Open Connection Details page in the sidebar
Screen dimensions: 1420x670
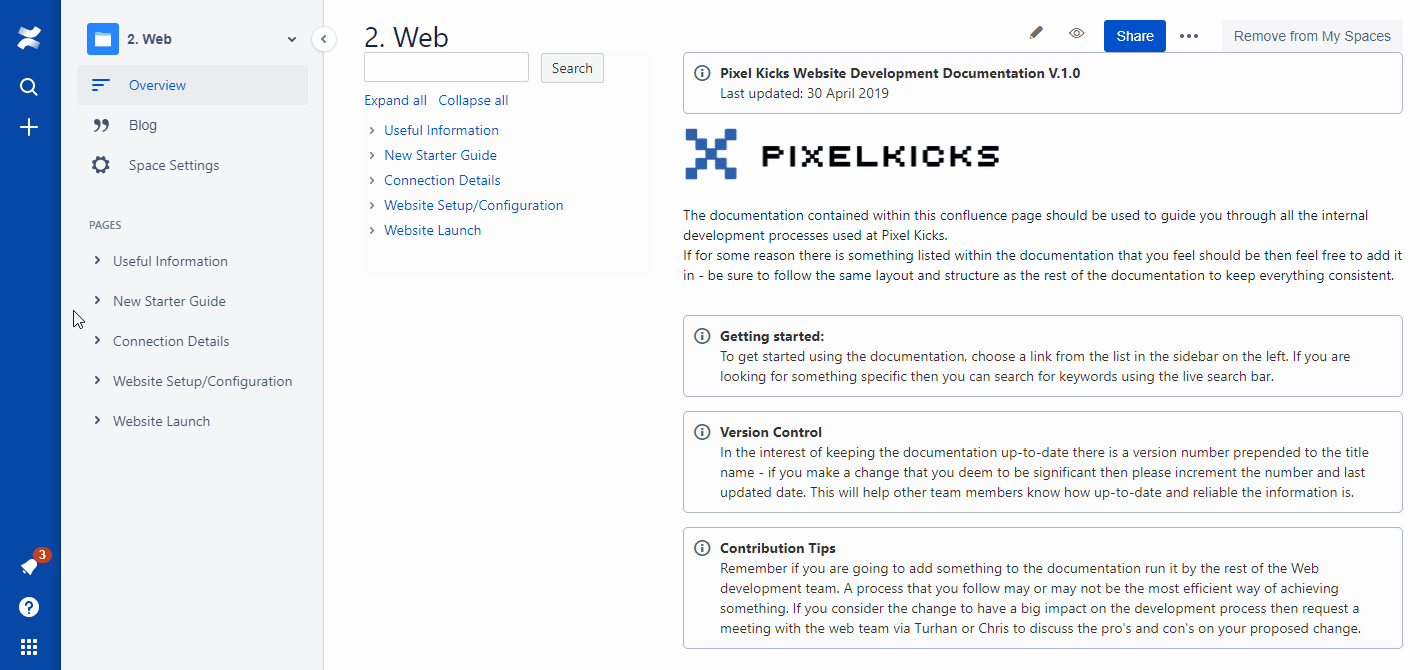171,341
